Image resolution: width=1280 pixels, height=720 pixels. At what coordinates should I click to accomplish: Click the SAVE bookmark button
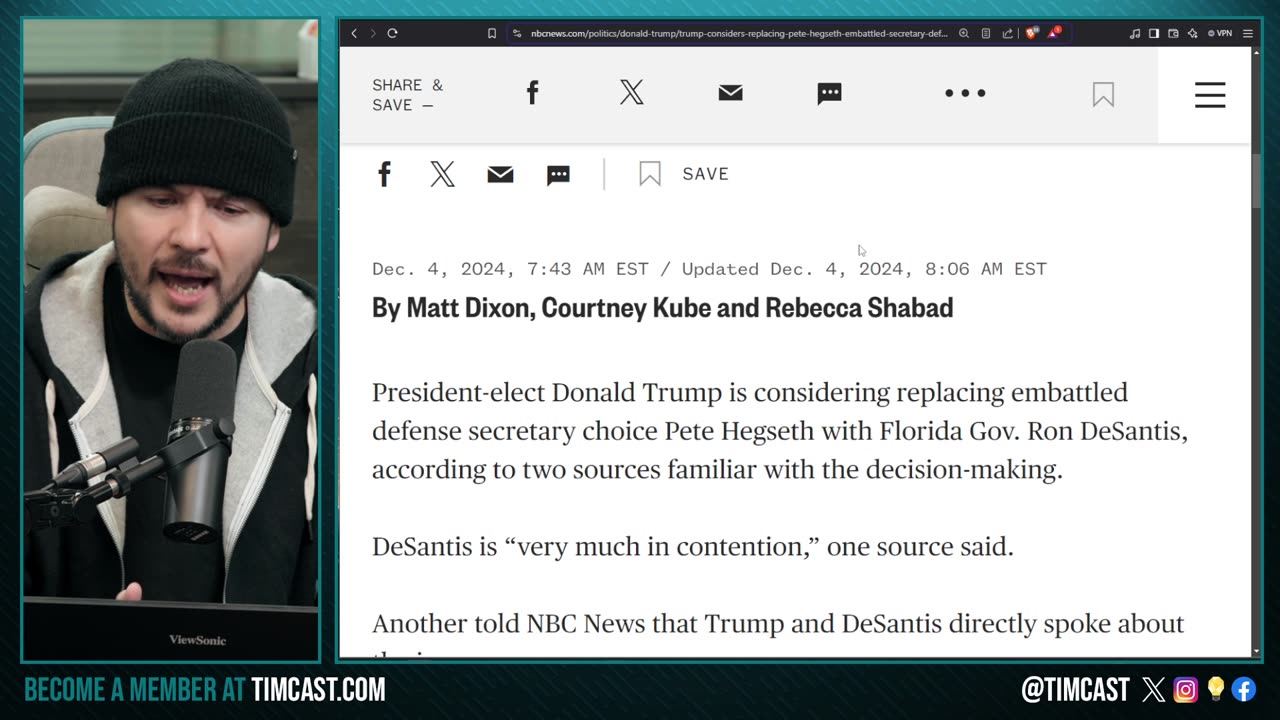pyautogui.click(x=684, y=174)
